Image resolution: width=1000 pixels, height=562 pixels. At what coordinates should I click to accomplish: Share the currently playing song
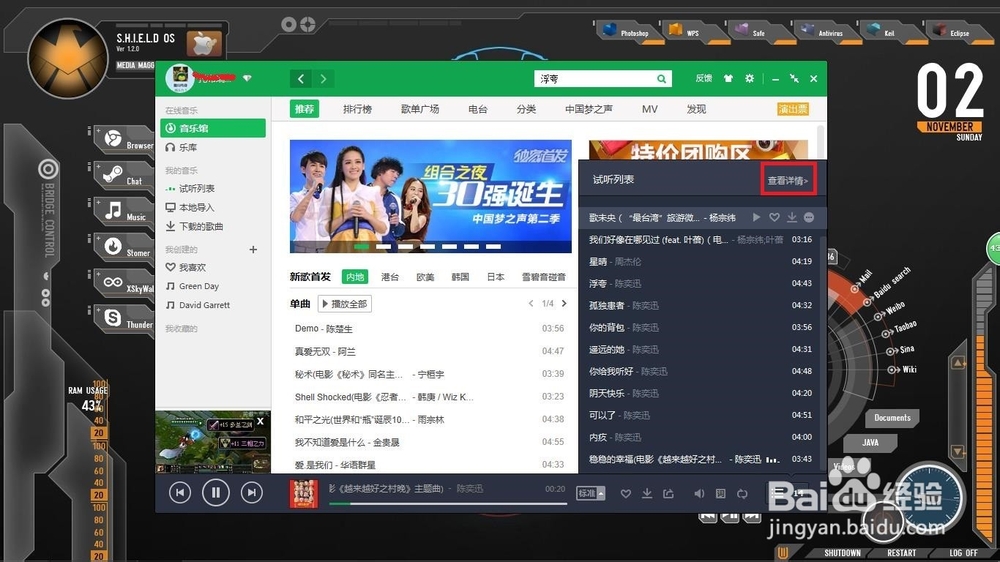pyautogui.click(x=668, y=494)
